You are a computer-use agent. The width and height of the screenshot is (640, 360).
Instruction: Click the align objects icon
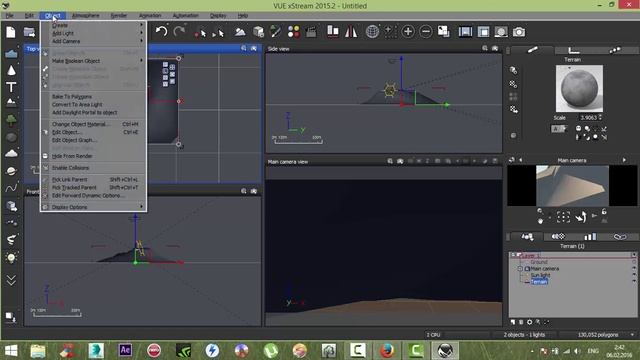[x=333, y=31]
